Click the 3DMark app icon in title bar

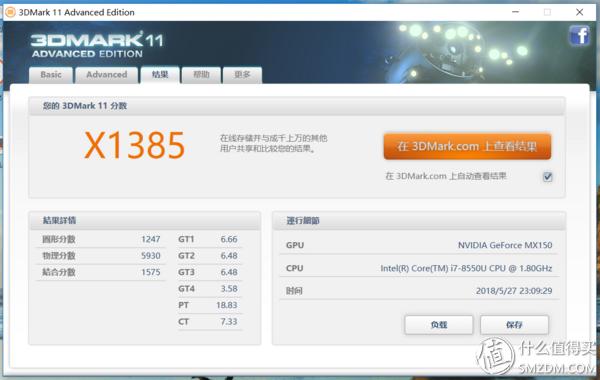[x=10, y=12]
